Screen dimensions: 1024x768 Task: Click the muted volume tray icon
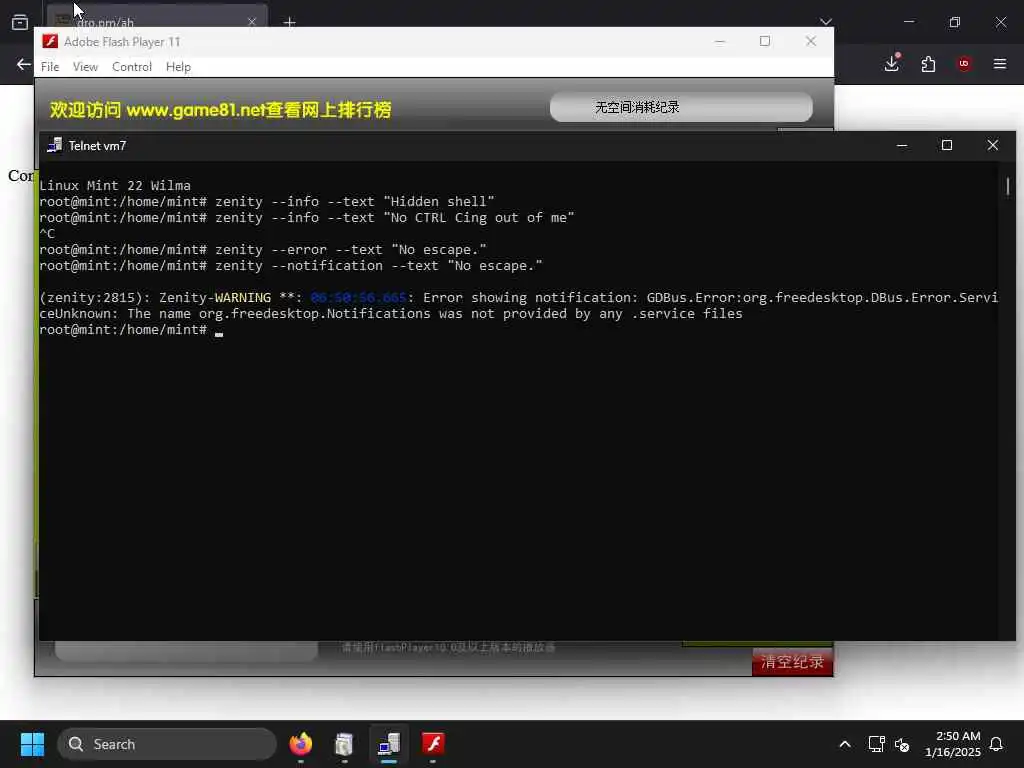[902, 744]
